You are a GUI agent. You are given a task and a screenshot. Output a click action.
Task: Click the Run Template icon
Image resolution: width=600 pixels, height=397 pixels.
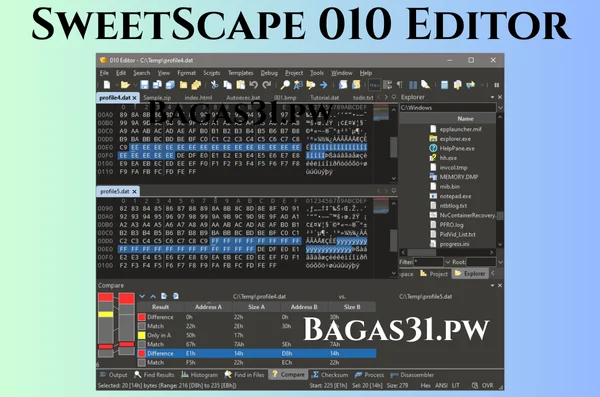[x=356, y=85]
